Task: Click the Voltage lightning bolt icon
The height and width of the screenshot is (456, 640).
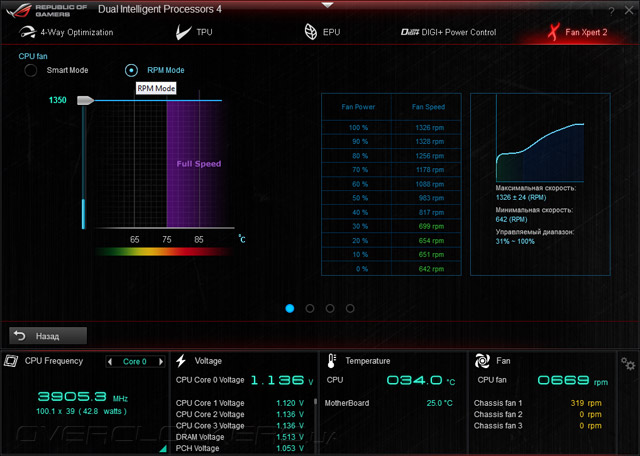Action: pyautogui.click(x=181, y=361)
